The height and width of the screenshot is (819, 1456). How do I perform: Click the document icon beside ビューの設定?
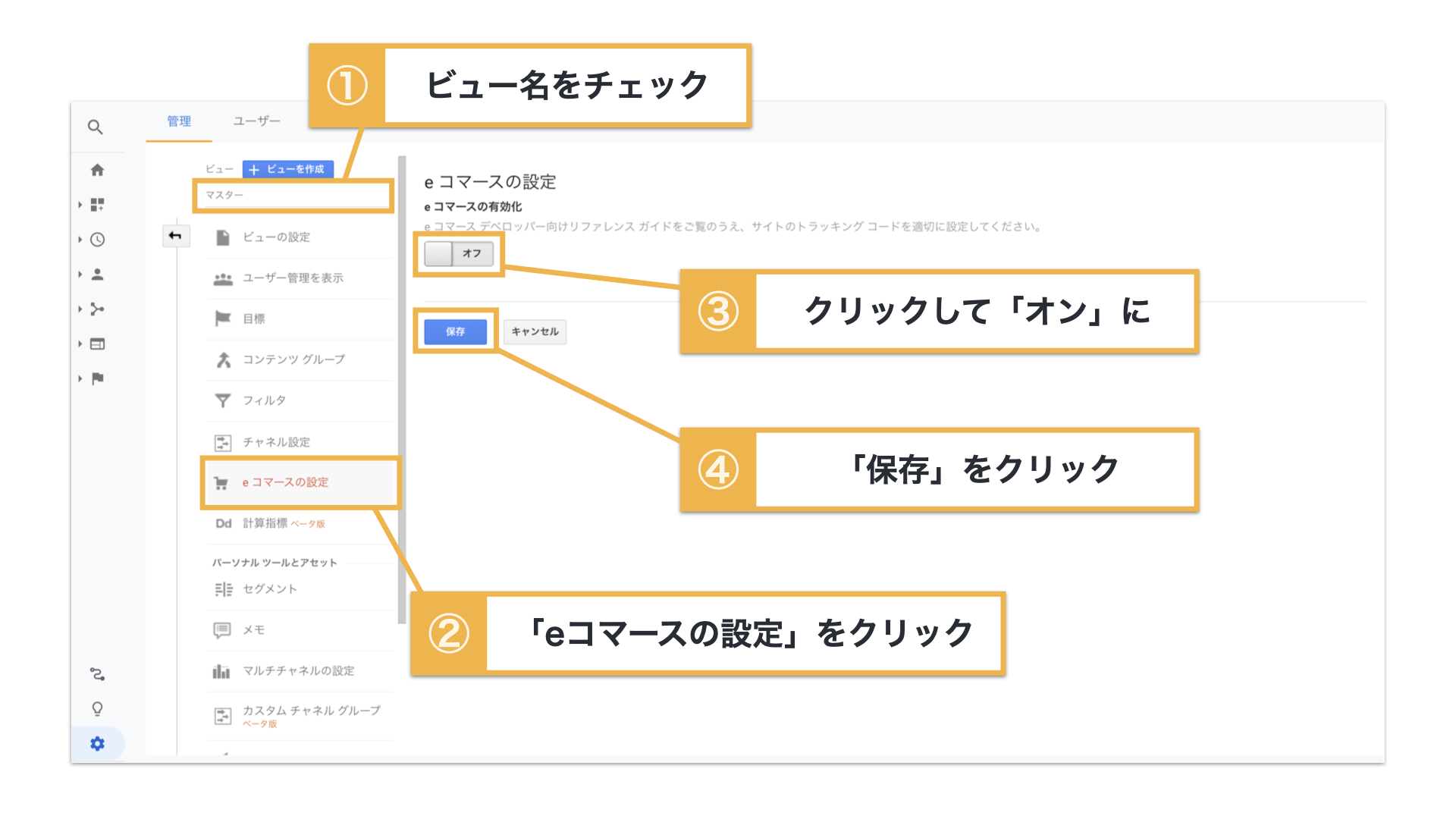click(x=223, y=237)
